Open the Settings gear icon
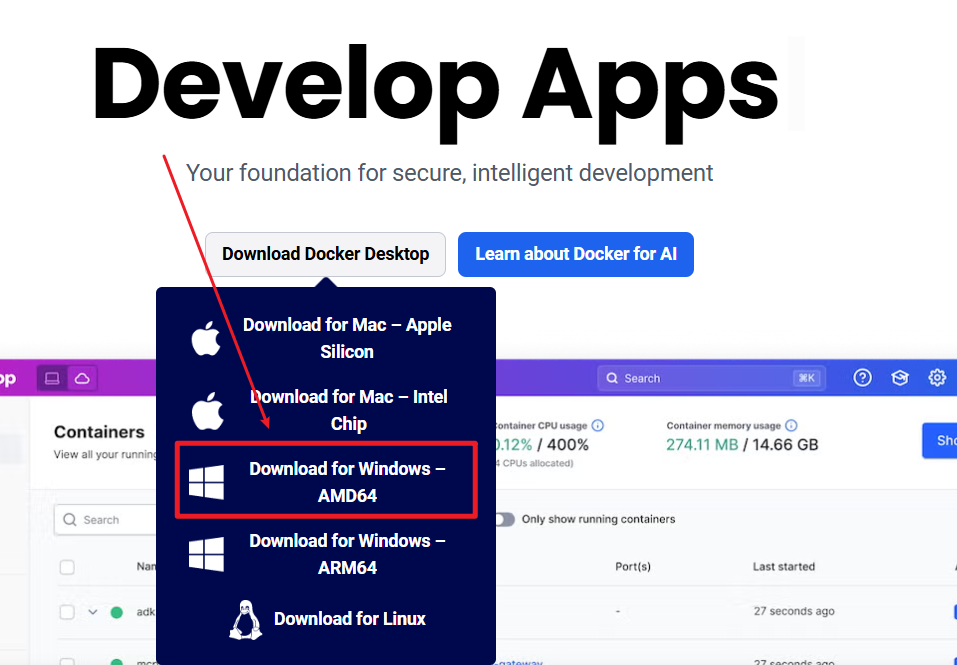This screenshot has height=665, width=957. pos(937,378)
